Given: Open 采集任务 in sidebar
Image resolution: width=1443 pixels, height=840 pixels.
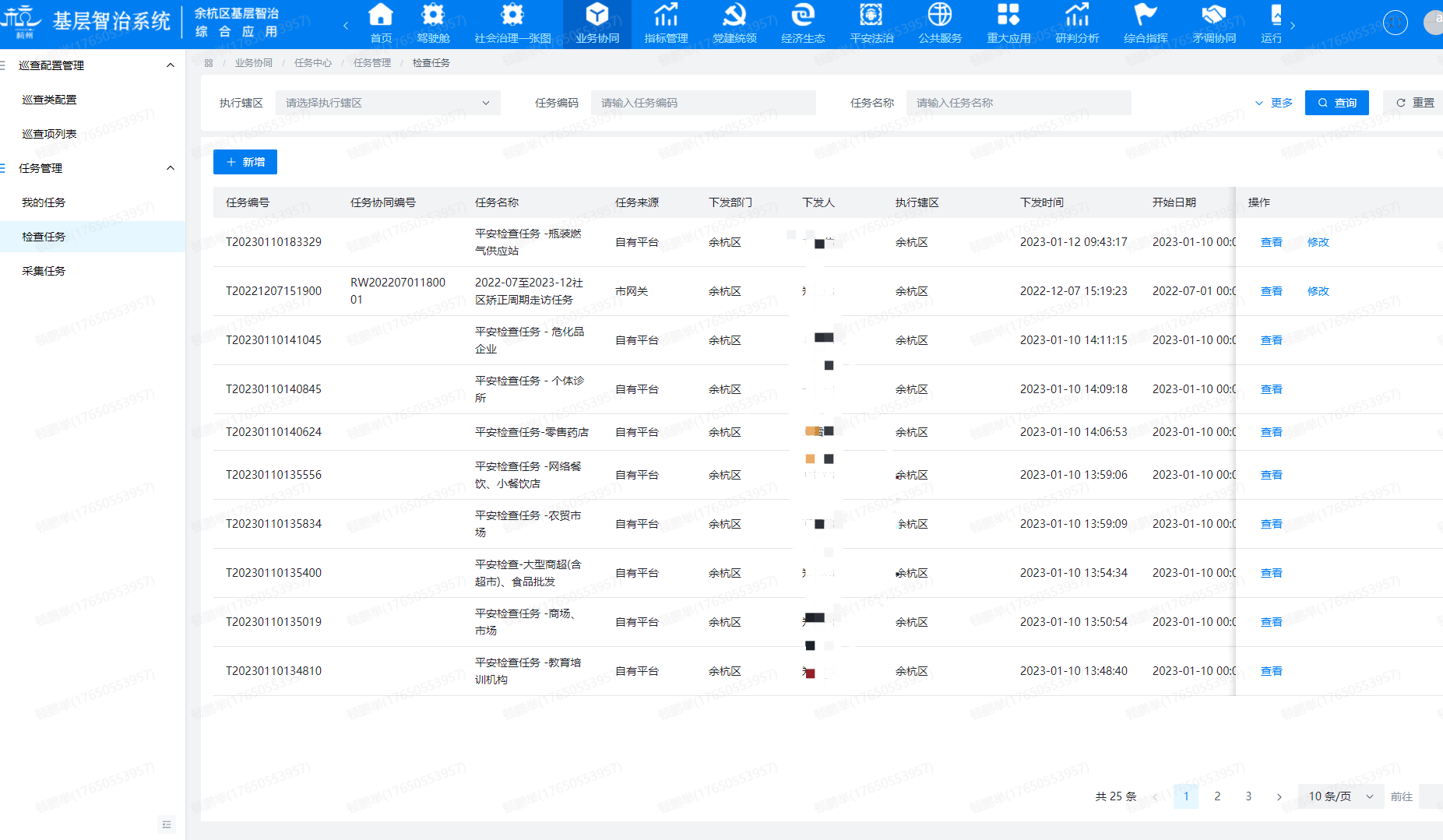Looking at the screenshot, I should tap(44, 271).
